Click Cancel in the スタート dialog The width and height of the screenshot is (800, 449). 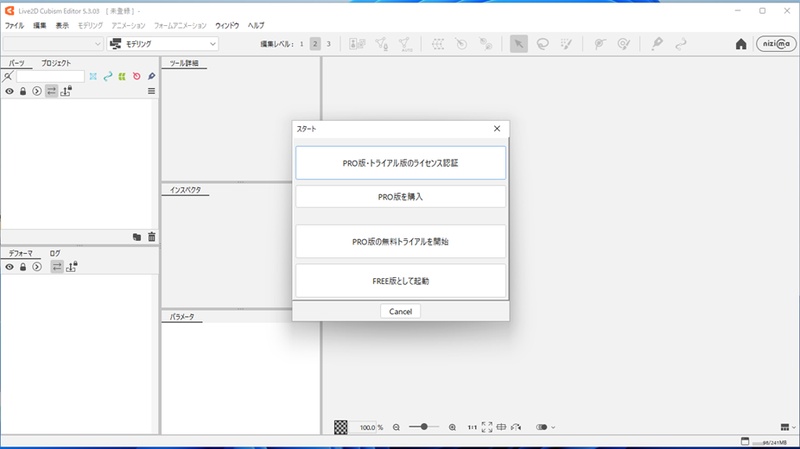(401, 311)
